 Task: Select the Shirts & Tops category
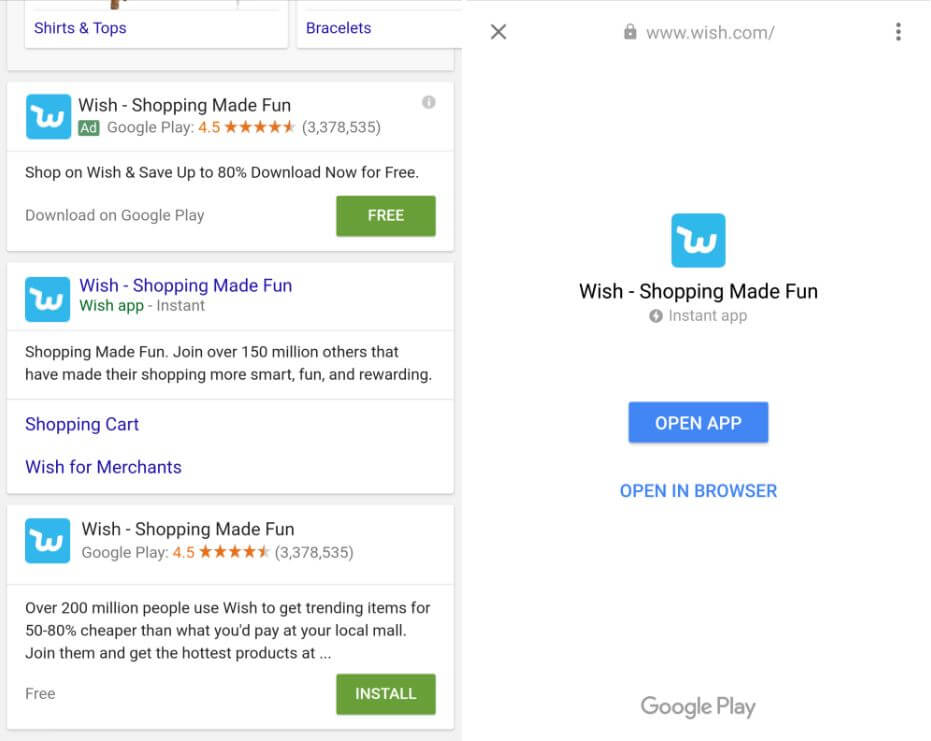pyautogui.click(x=80, y=28)
